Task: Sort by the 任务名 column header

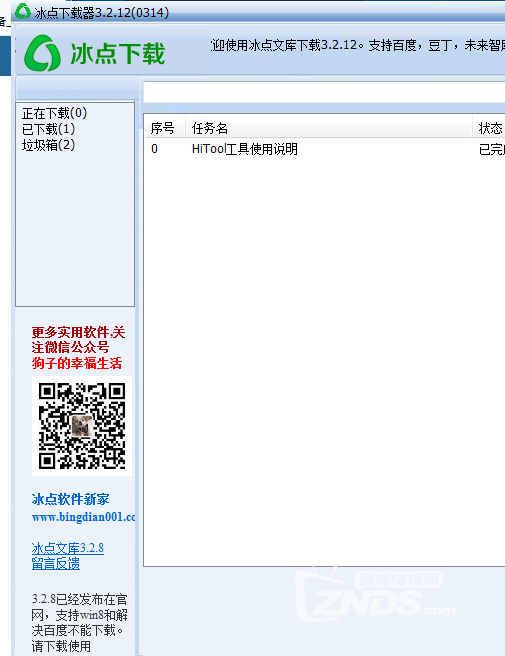Action: pos(329,128)
